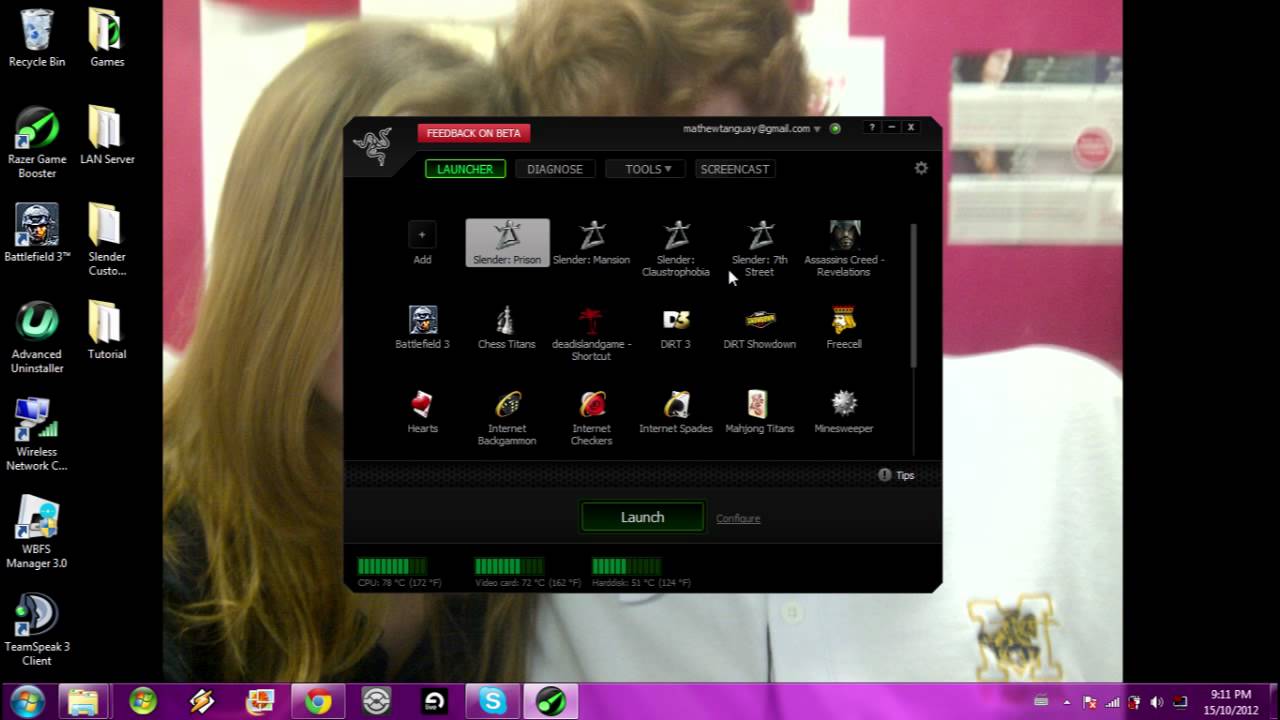
Task: Click the green online status indicator
Action: (x=835, y=128)
